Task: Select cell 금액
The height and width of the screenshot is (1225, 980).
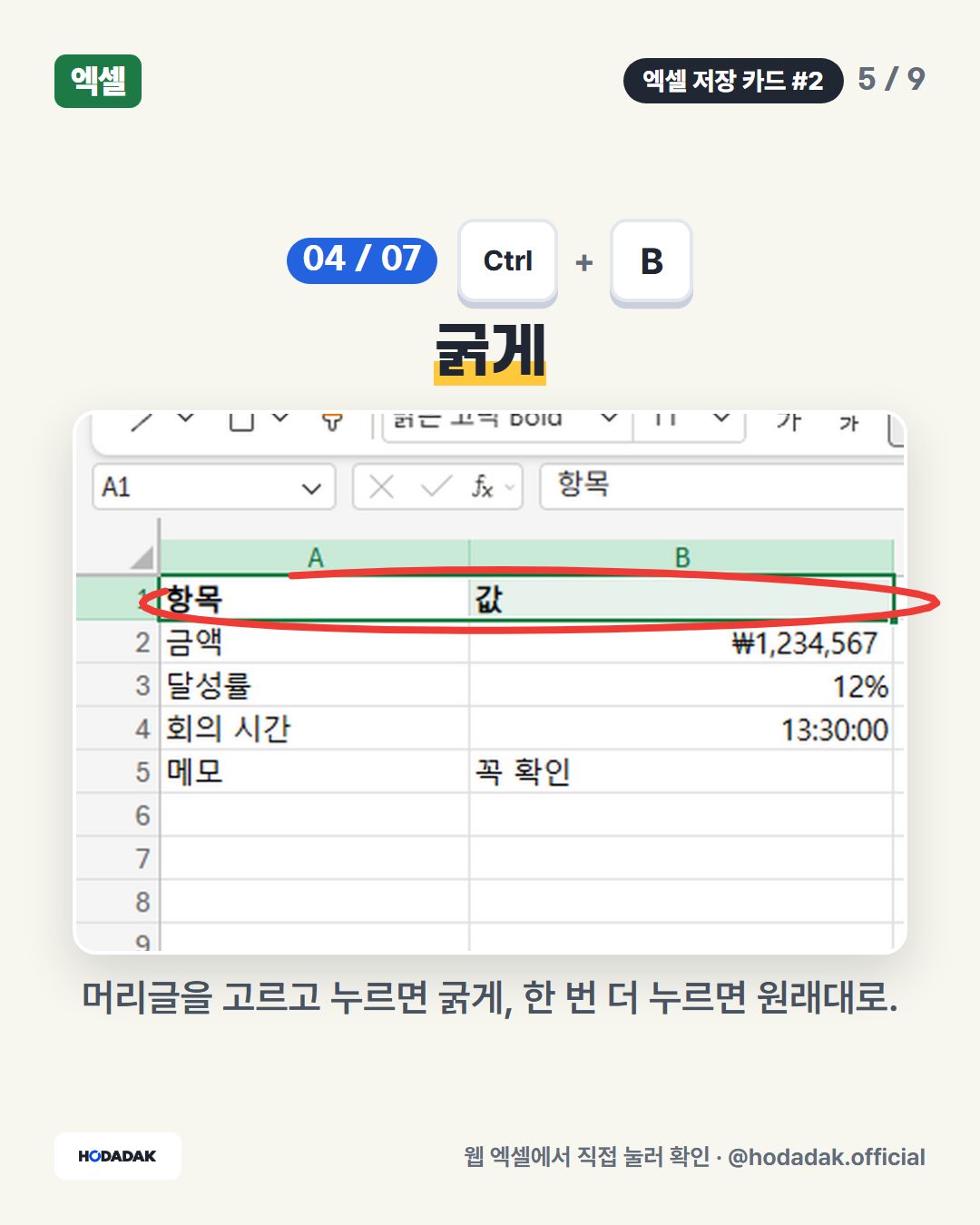Action: tap(315, 642)
